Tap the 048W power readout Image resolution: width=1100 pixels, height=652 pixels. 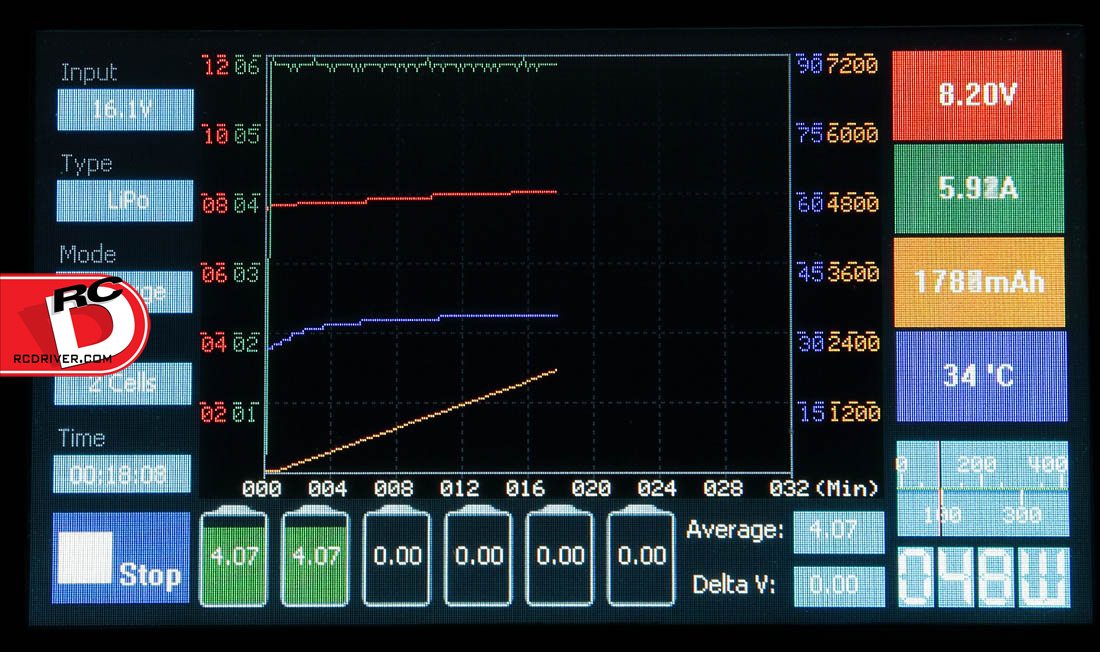tap(983, 577)
